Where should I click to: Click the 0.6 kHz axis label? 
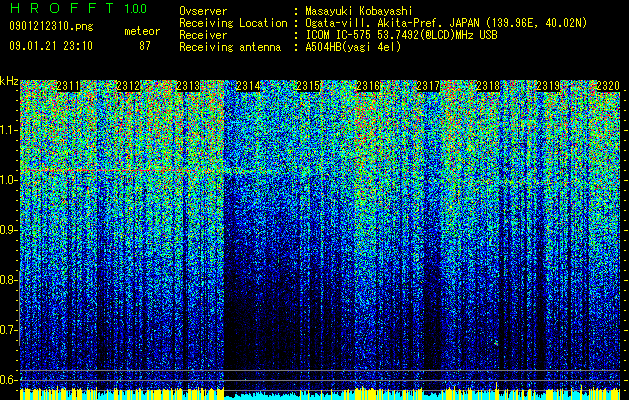pos(9,380)
